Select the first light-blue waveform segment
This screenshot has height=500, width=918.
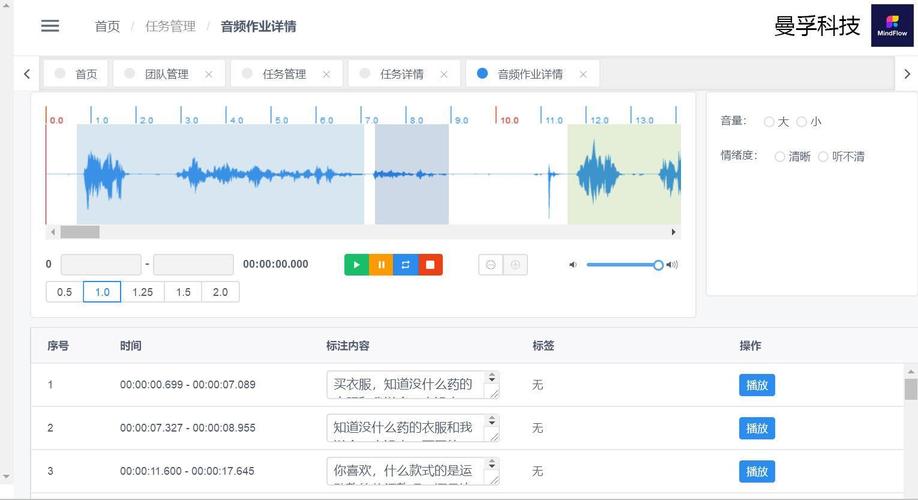(220, 174)
